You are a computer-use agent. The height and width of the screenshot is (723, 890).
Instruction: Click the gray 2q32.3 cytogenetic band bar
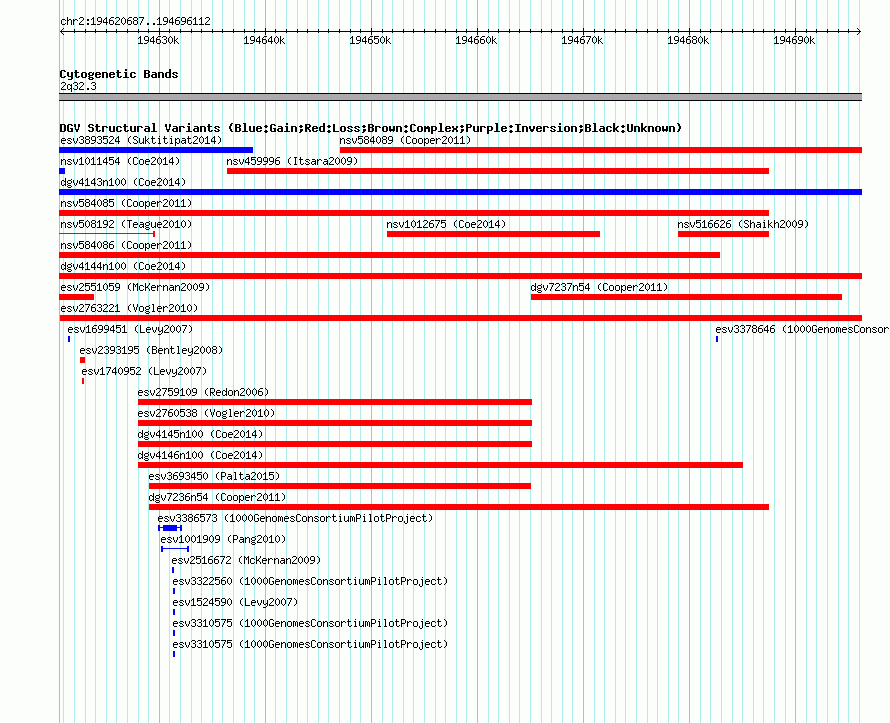pos(460,97)
